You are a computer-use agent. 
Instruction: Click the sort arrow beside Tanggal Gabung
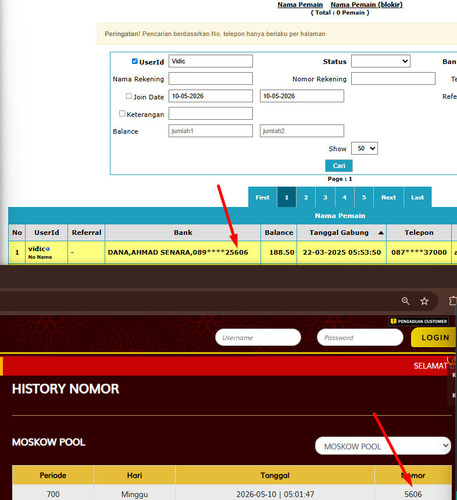(381, 233)
